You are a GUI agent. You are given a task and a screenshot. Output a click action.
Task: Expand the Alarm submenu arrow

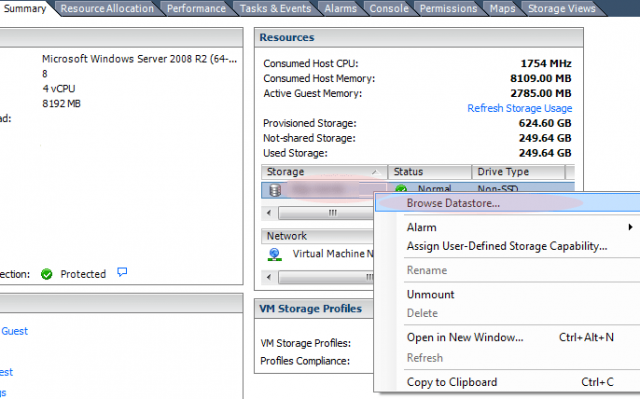point(631,227)
